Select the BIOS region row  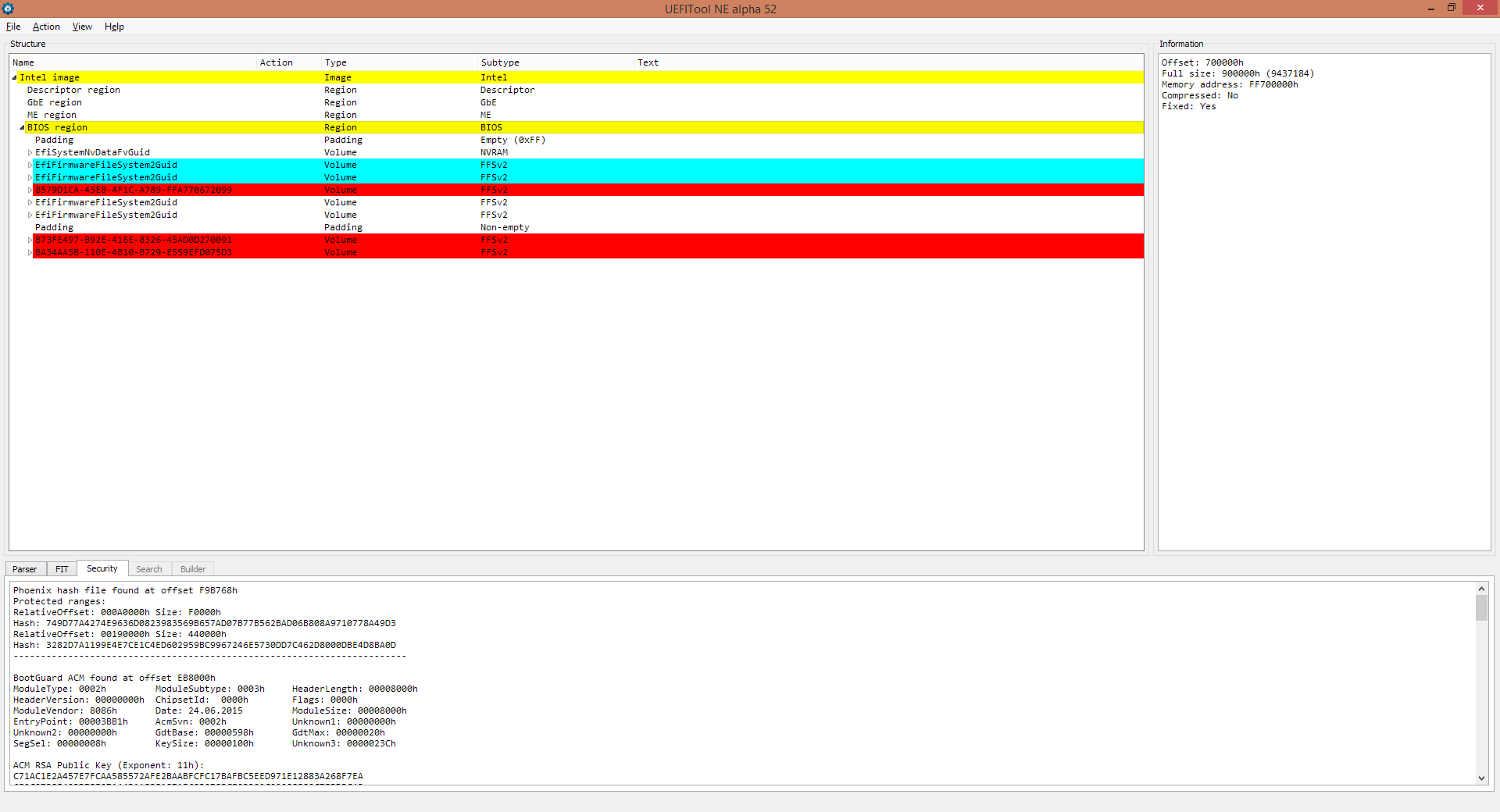576,127
